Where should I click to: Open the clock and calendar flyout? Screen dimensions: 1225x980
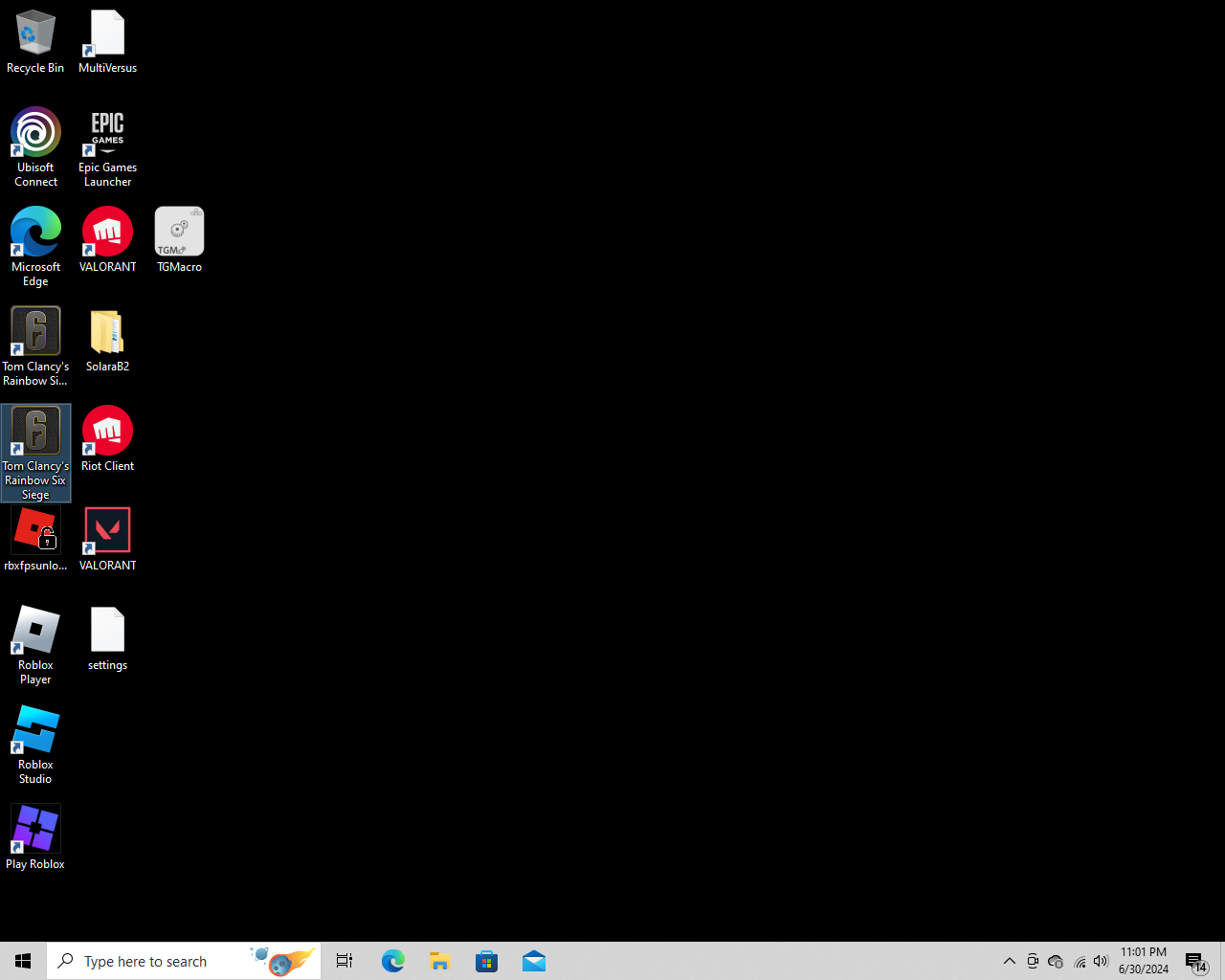1144,961
